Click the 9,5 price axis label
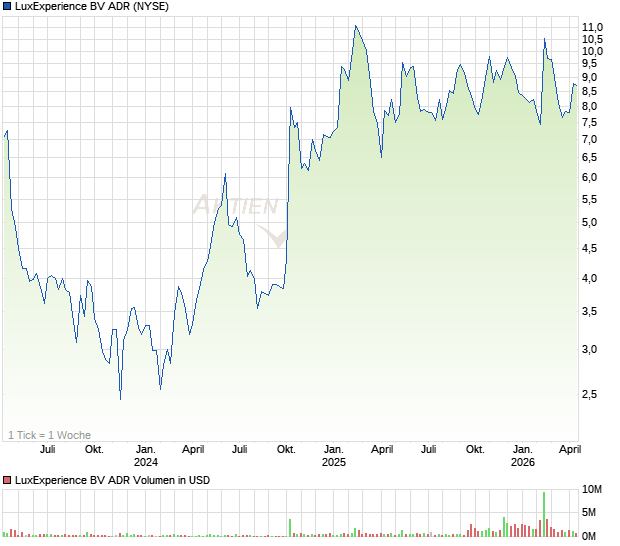Screen dimensions: 620x546 (x=590, y=63)
